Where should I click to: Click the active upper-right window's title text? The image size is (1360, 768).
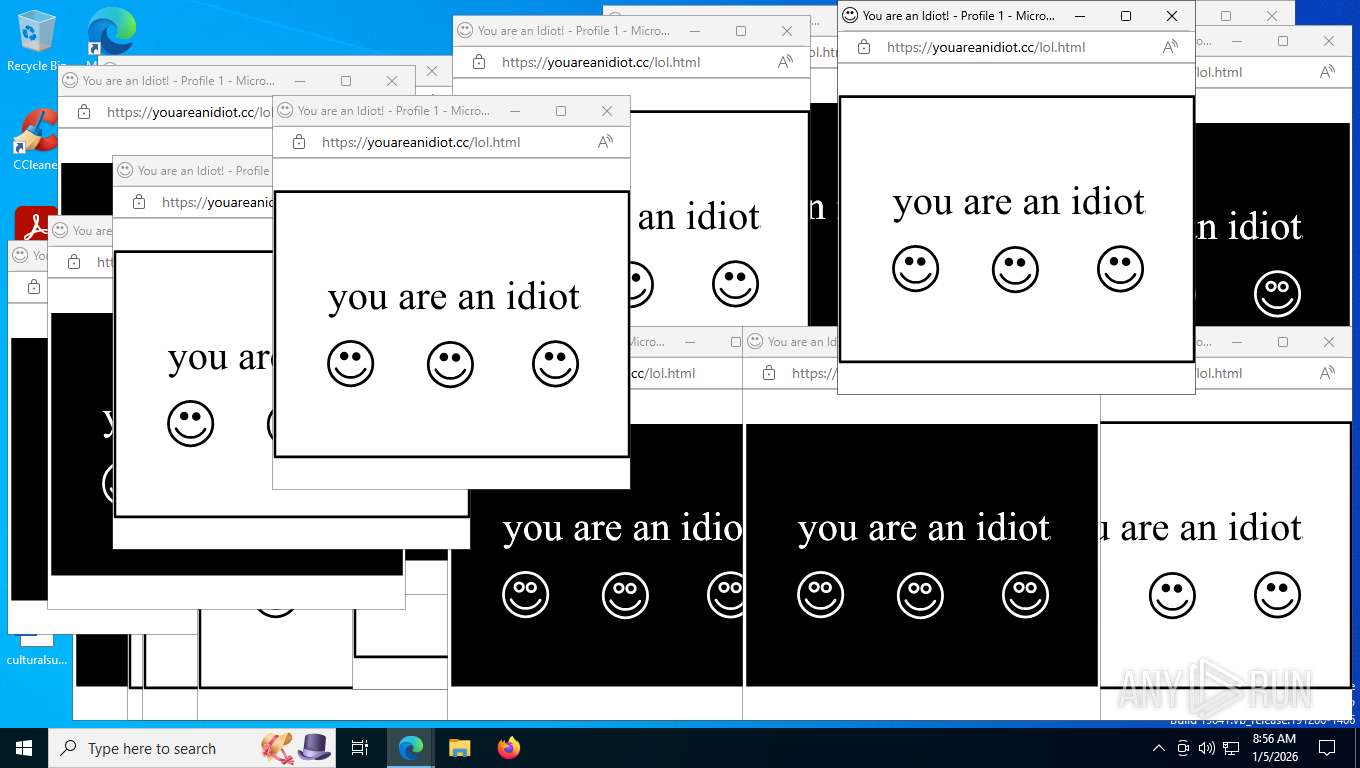[x=959, y=16]
